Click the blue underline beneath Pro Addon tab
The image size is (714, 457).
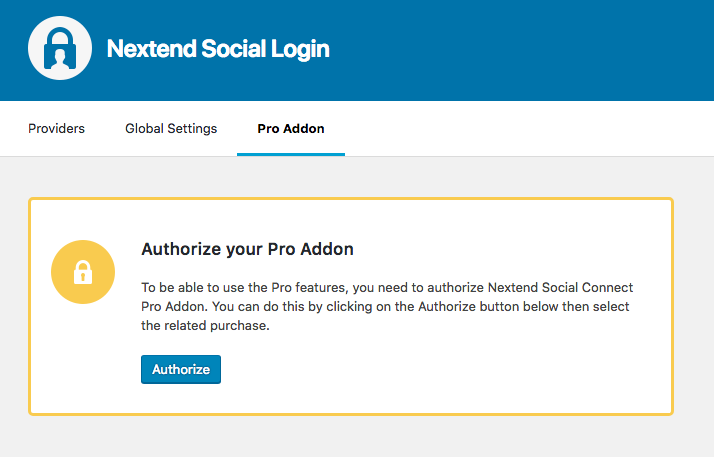coord(291,154)
